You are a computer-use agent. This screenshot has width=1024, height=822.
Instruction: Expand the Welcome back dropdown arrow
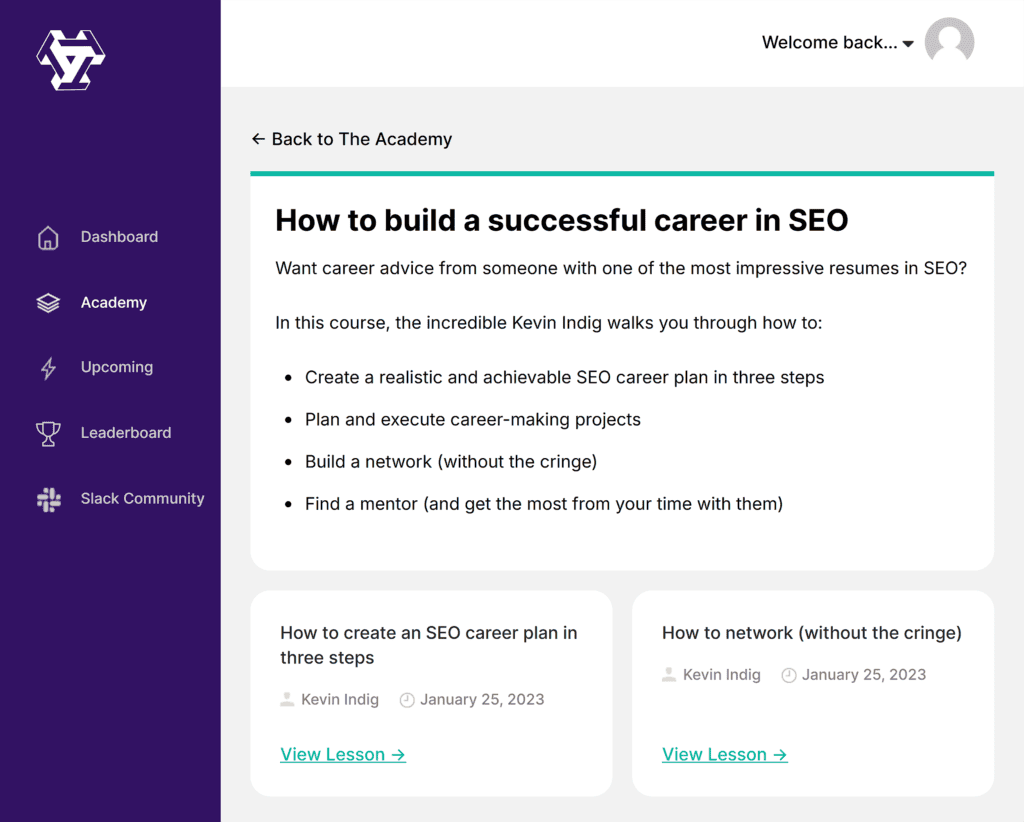[908, 44]
